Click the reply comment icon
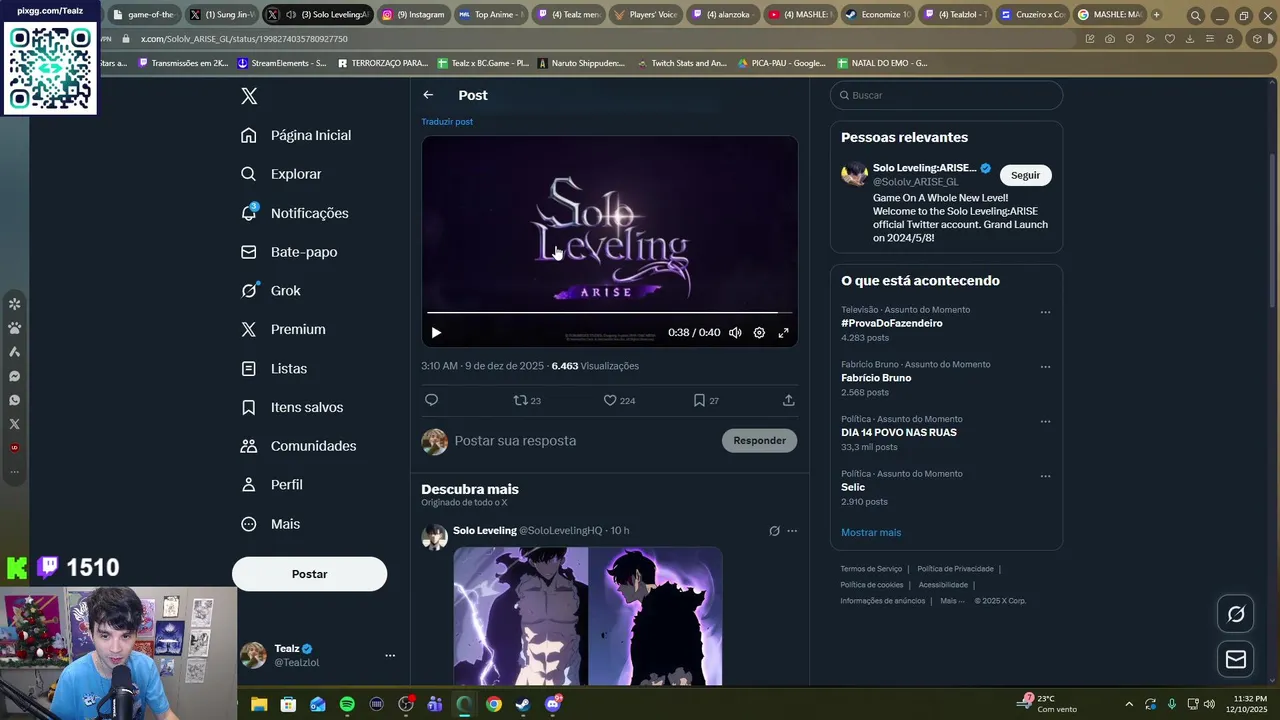Image resolution: width=1280 pixels, height=720 pixels. click(431, 400)
